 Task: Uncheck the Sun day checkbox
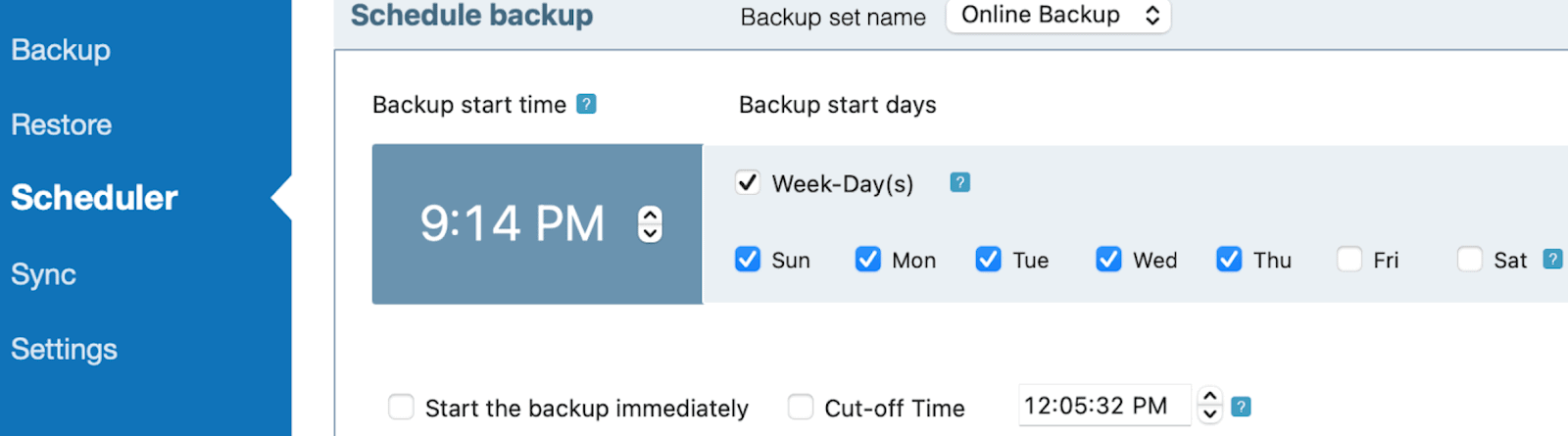click(748, 259)
